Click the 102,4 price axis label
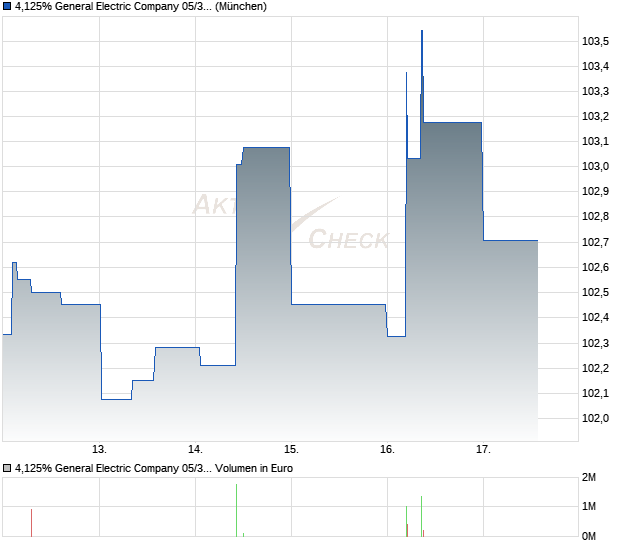Viewport: 620px width, 546px height. point(595,317)
